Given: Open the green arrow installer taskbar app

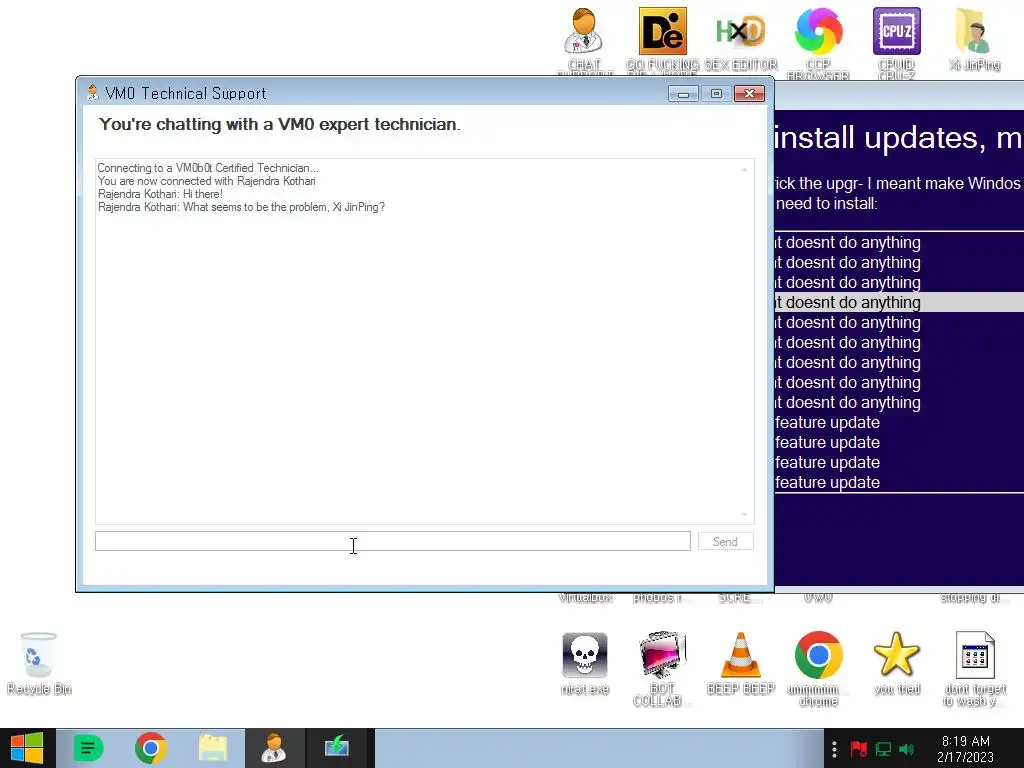Looking at the screenshot, I should 337,748.
